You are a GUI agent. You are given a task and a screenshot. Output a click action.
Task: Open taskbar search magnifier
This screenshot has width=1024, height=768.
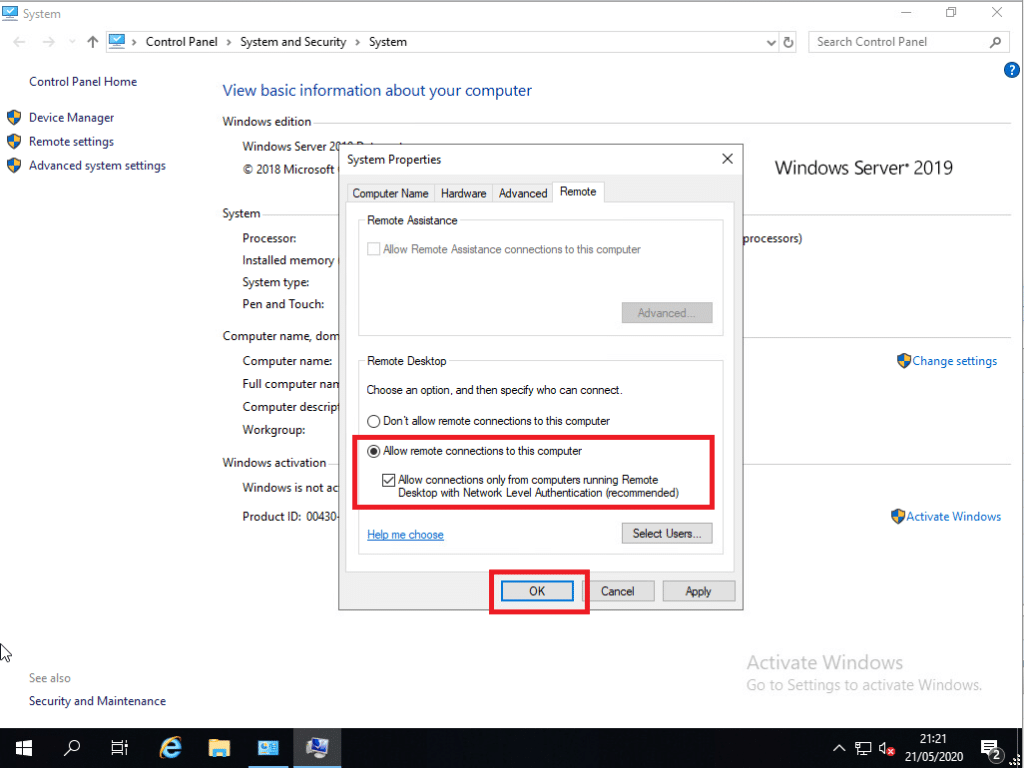(73, 748)
